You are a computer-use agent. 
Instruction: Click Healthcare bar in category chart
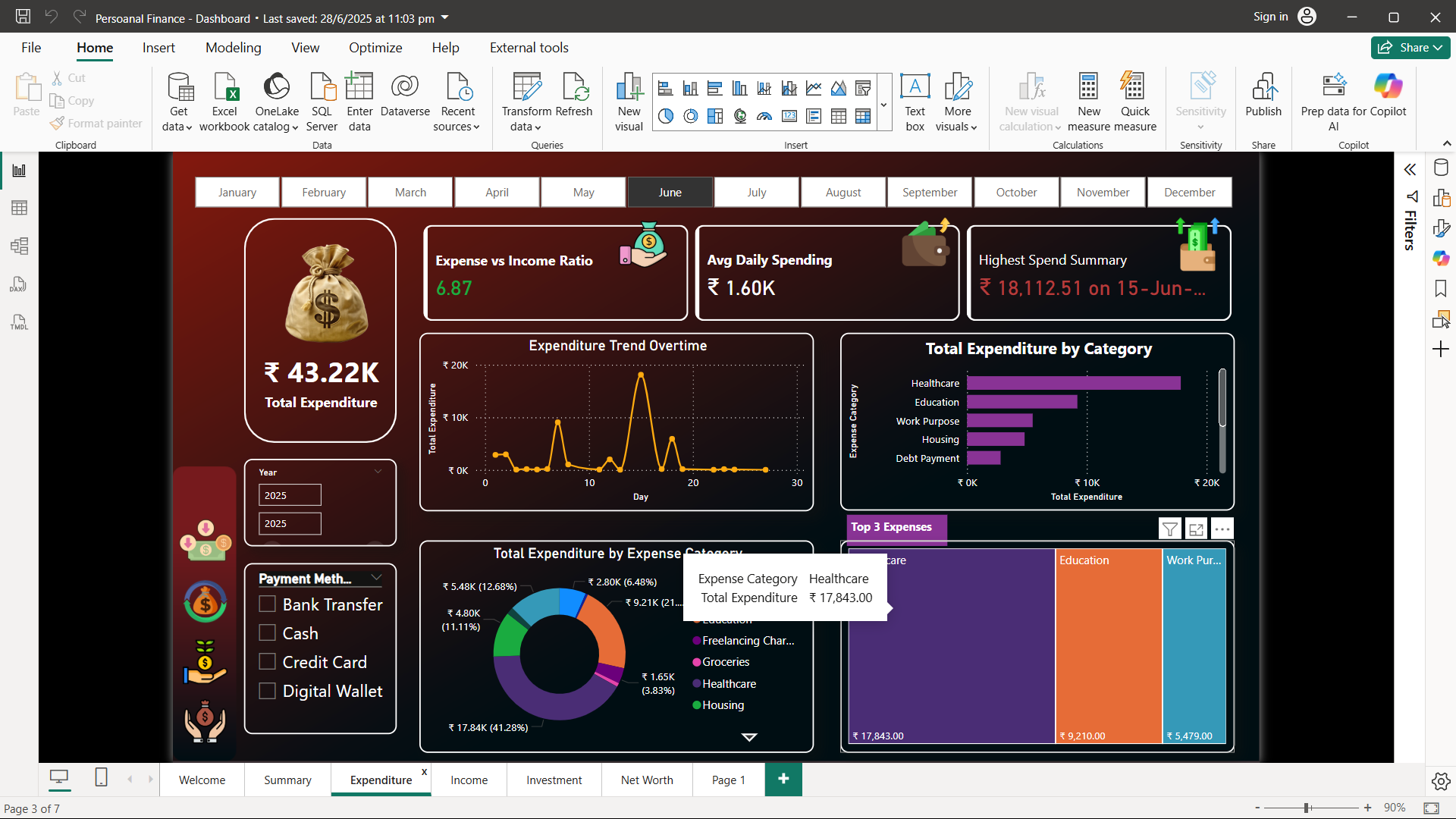(x=1074, y=383)
